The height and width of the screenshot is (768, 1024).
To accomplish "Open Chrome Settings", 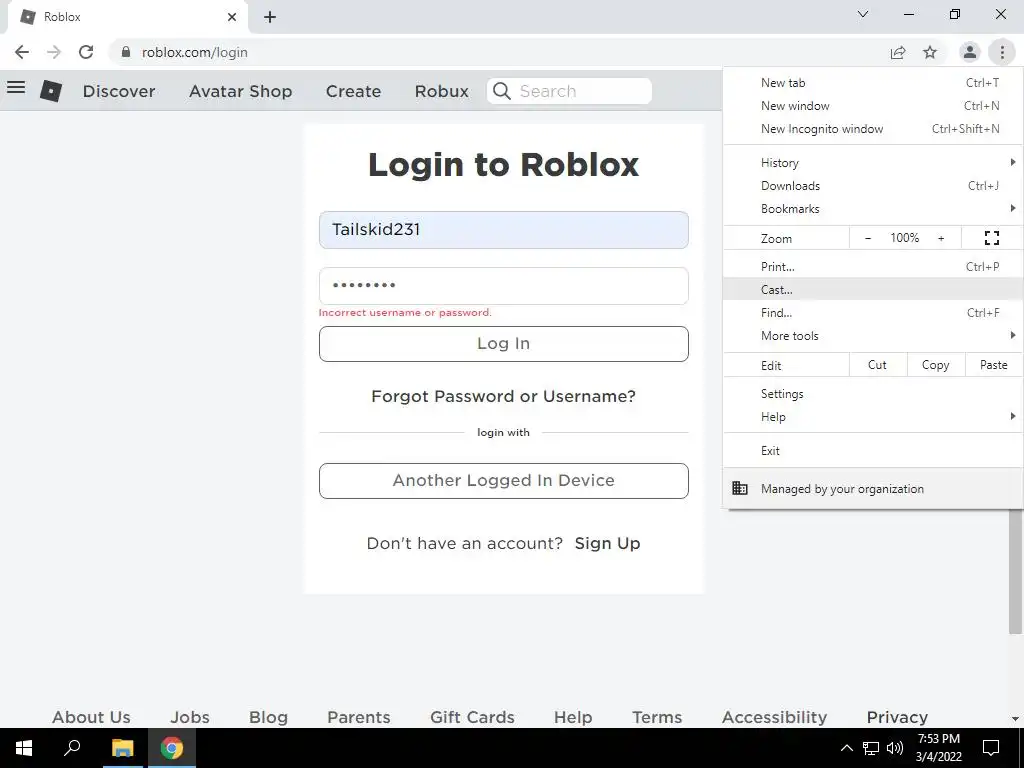I will coord(873,393).
